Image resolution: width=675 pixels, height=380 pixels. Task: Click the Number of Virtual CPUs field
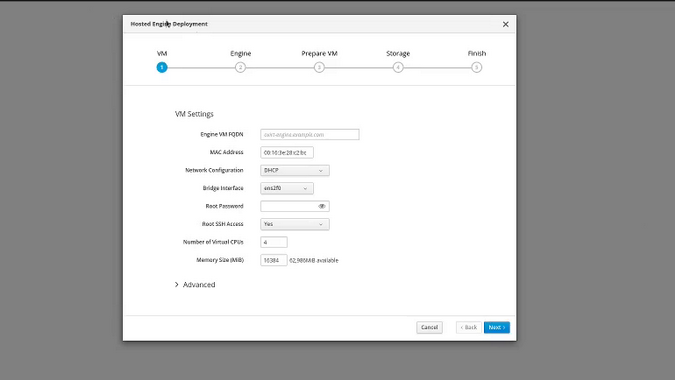[x=273, y=242]
